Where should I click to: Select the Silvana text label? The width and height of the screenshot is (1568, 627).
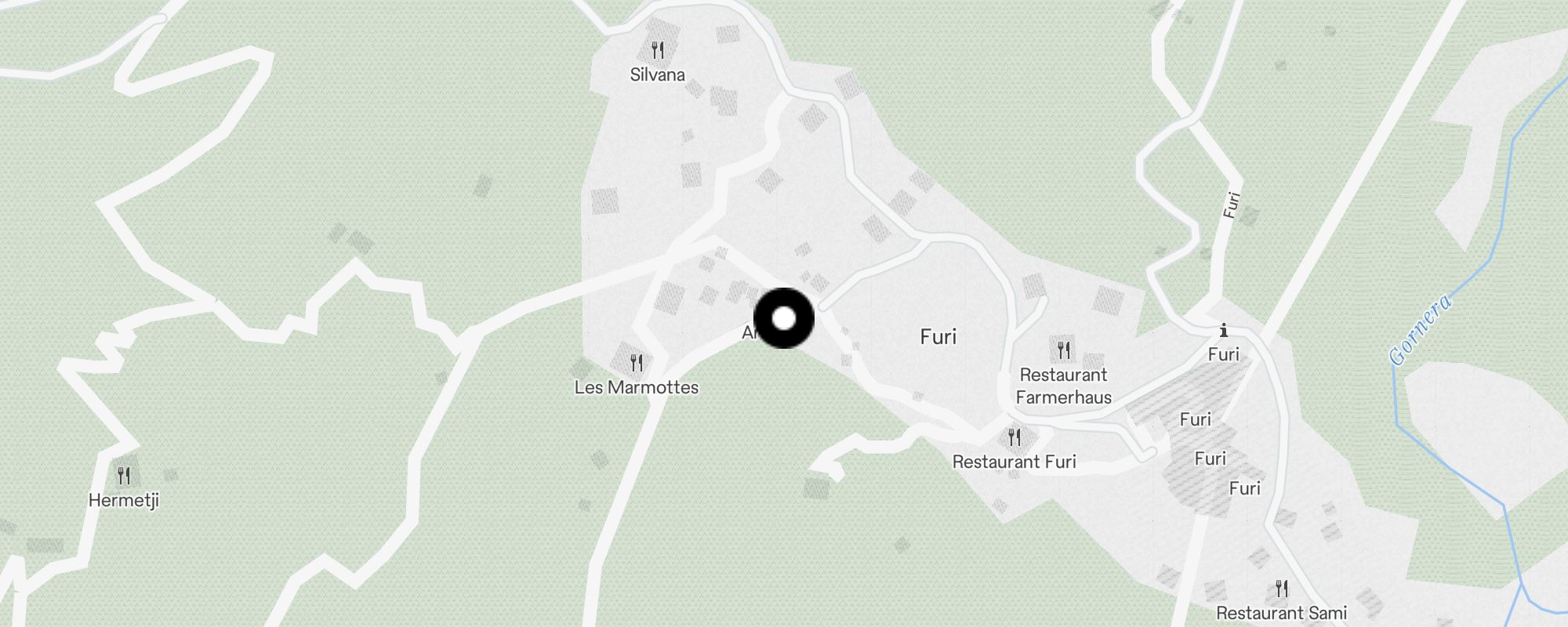657,74
